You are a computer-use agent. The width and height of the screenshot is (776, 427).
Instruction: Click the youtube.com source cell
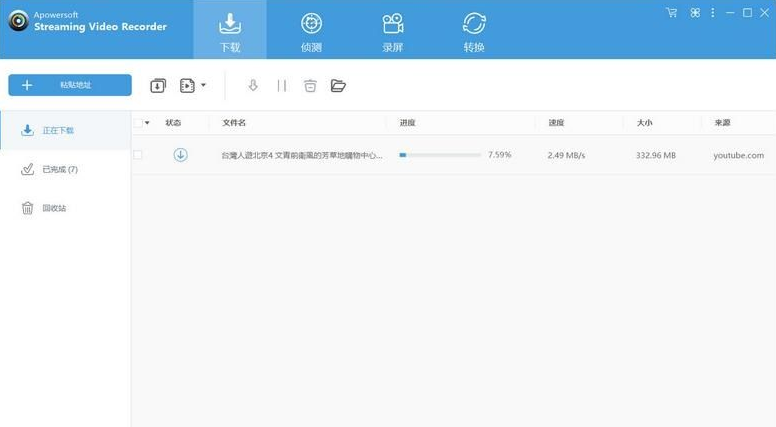click(738, 155)
